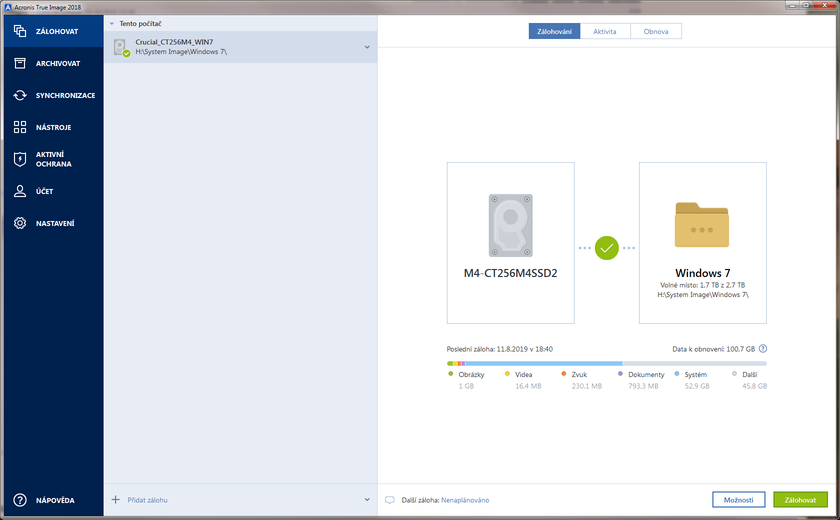
Task: Click the grey Další segment of usage bar
Action: coord(694,364)
